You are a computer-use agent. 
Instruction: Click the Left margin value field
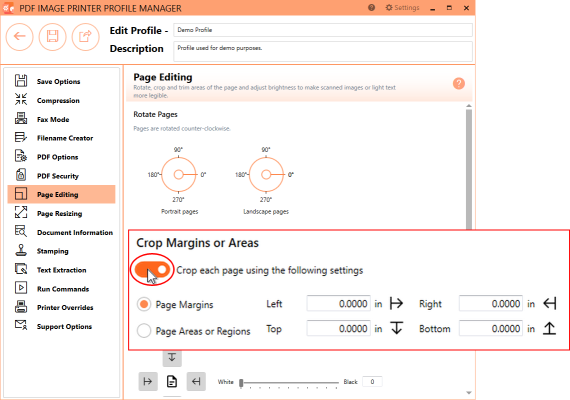tap(338, 303)
